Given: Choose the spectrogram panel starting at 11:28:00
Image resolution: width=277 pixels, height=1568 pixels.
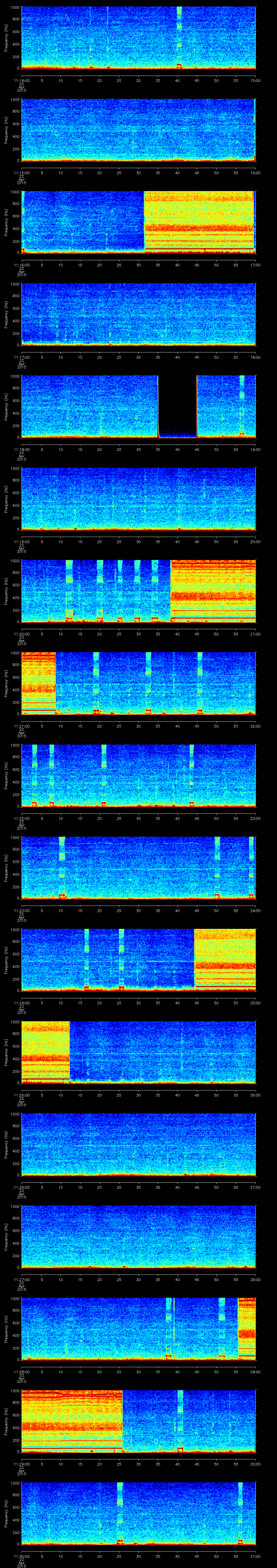Looking at the screenshot, I should [x=138, y=1329].
